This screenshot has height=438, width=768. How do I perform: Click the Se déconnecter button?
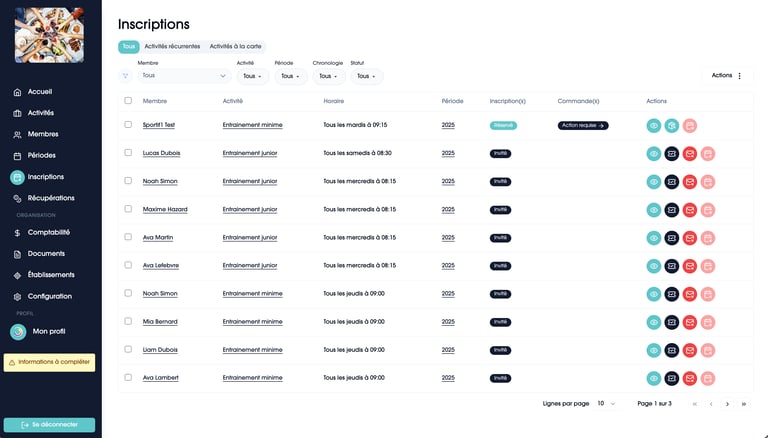(x=50, y=425)
